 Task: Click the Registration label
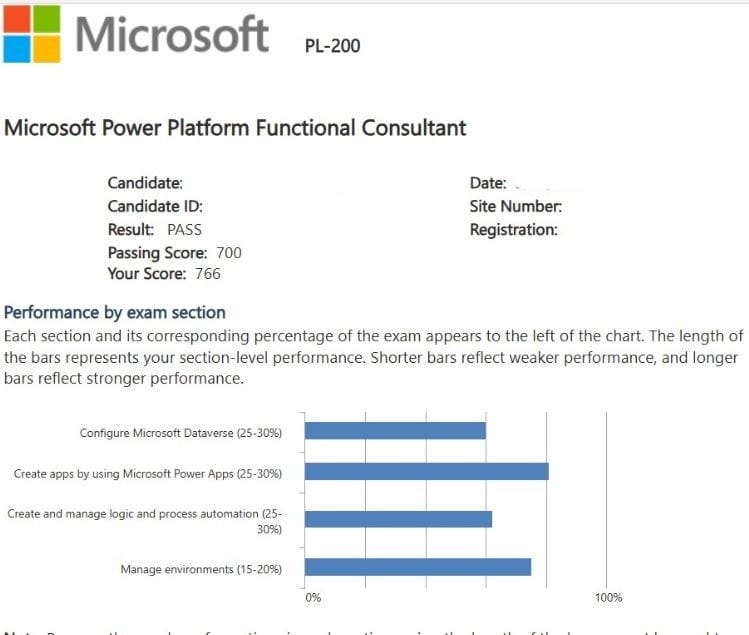(x=513, y=229)
